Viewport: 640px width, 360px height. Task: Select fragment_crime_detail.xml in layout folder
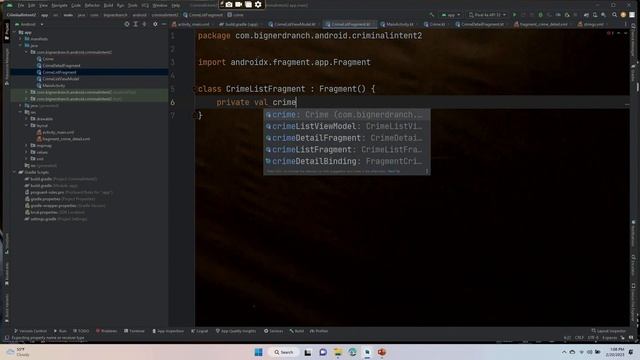[66, 139]
